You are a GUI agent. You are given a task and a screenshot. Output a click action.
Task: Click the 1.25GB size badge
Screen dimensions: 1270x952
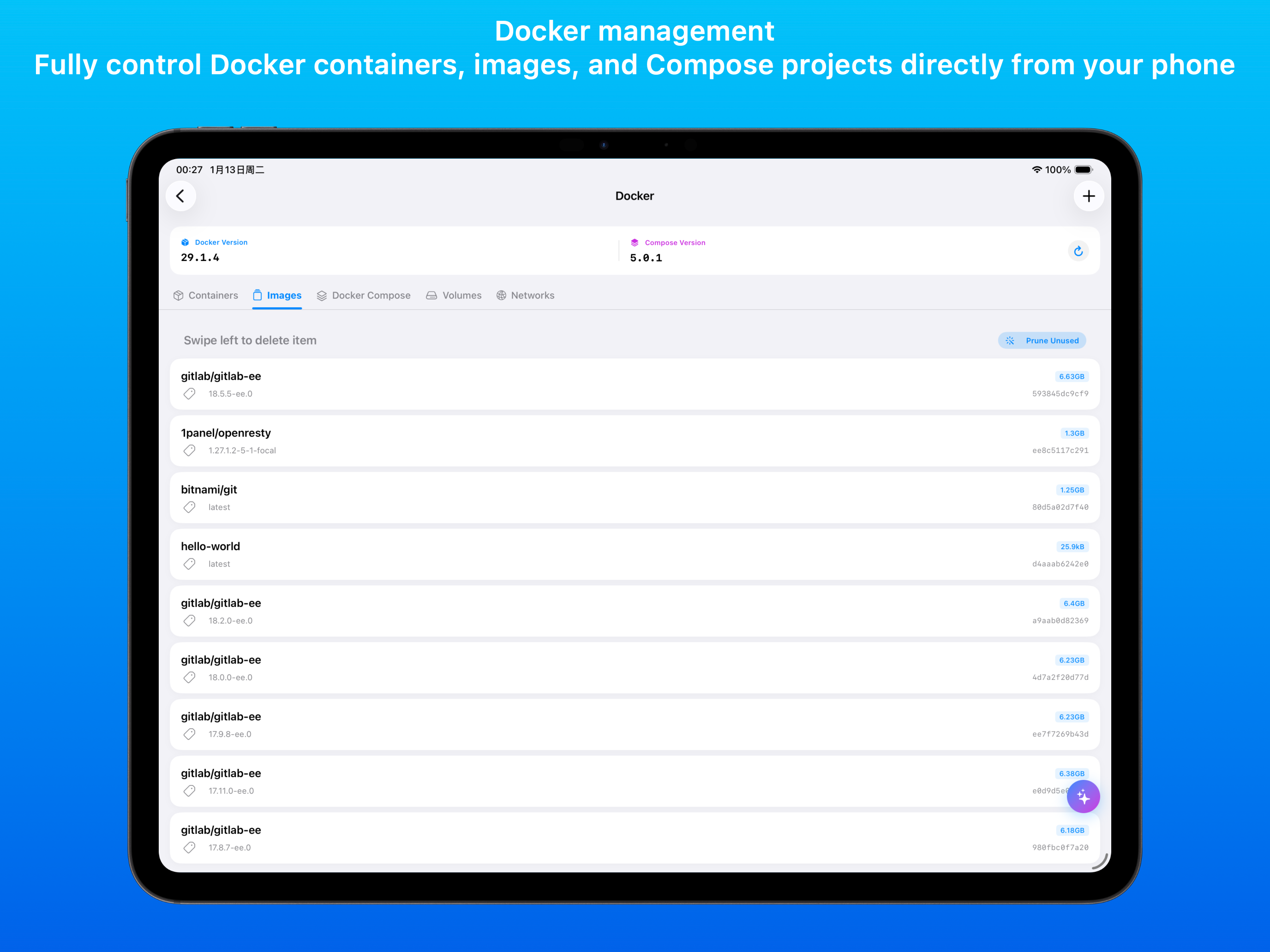[x=1072, y=491]
